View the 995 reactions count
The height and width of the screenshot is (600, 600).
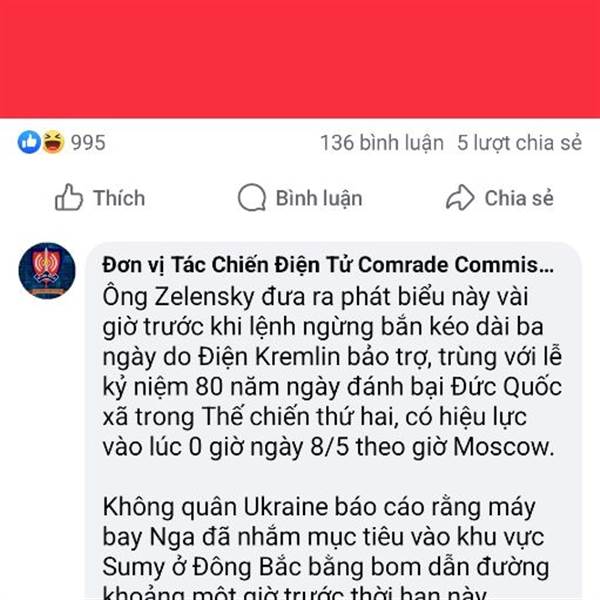88,143
